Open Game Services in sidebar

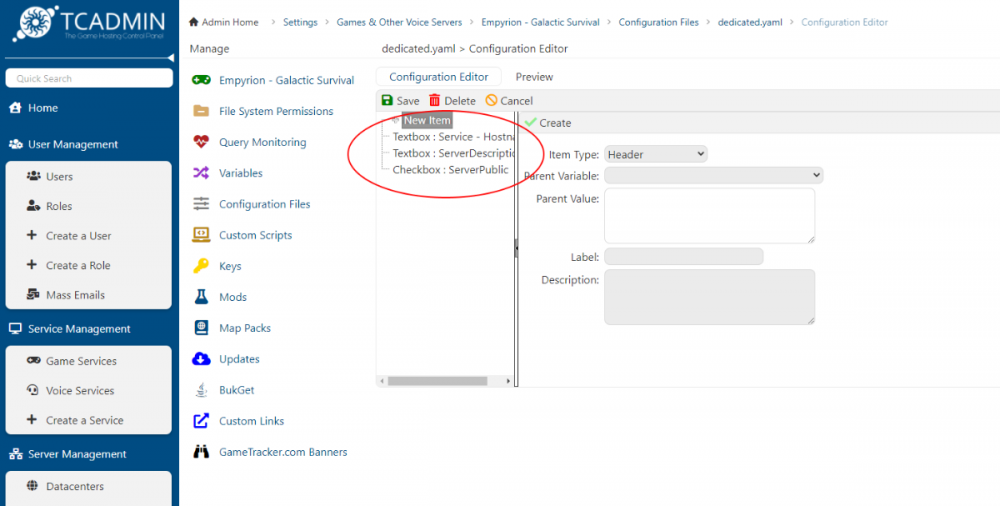pyautogui.click(x=81, y=361)
